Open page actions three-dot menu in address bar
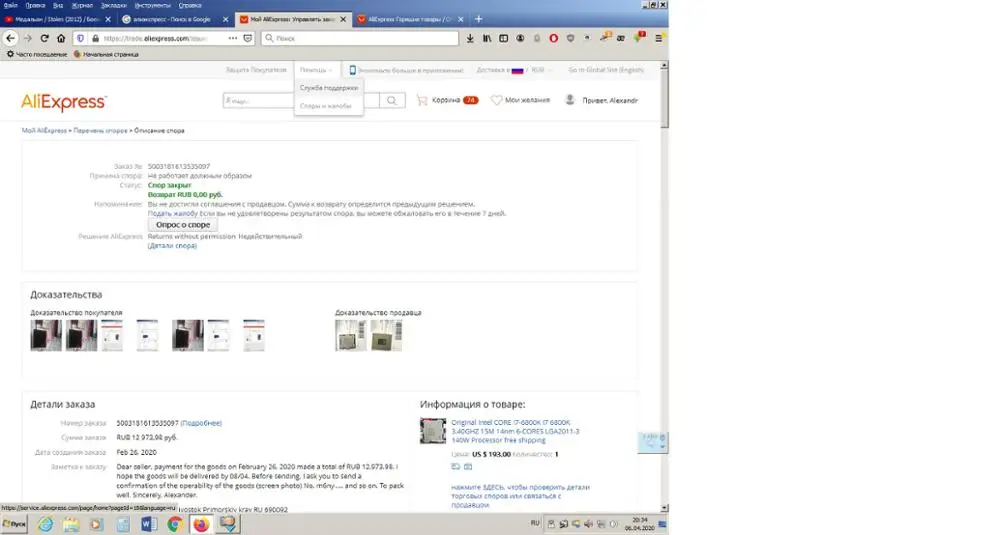The height and width of the screenshot is (535, 1000). click(x=232, y=38)
